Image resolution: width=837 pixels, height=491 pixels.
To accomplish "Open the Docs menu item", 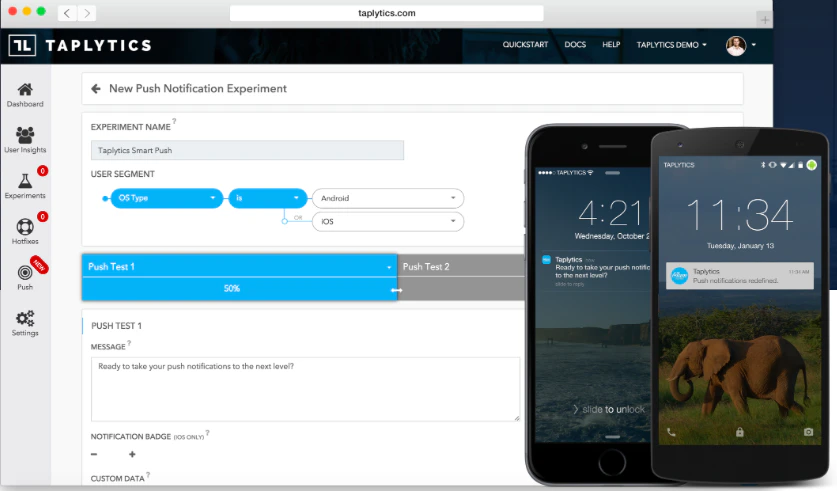I will coord(575,45).
